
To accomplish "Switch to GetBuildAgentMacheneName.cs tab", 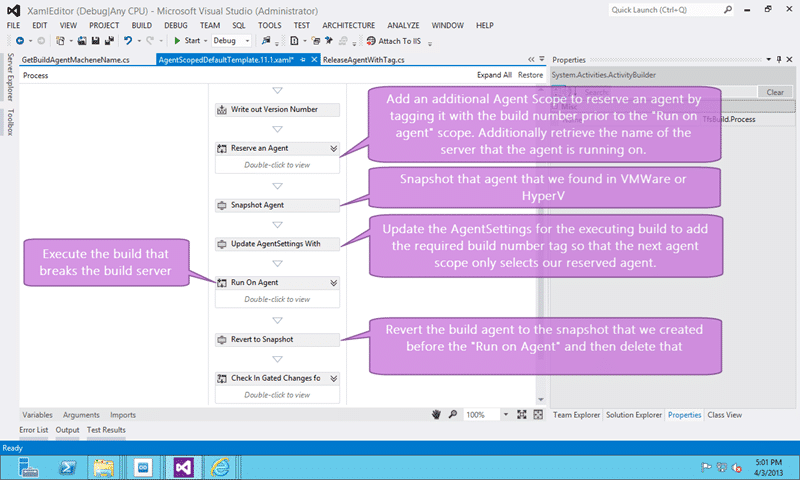I will [76, 60].
